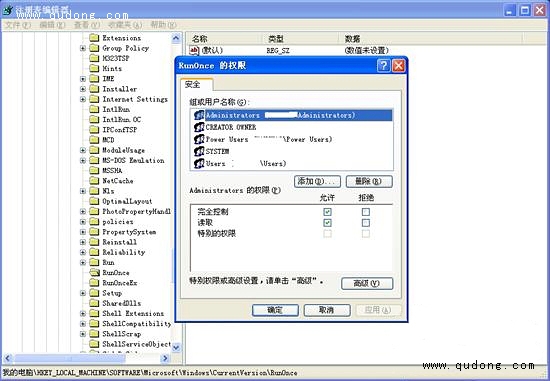Expand the policies tree node
Viewport: 550px width, 381px height.
tap(83, 222)
